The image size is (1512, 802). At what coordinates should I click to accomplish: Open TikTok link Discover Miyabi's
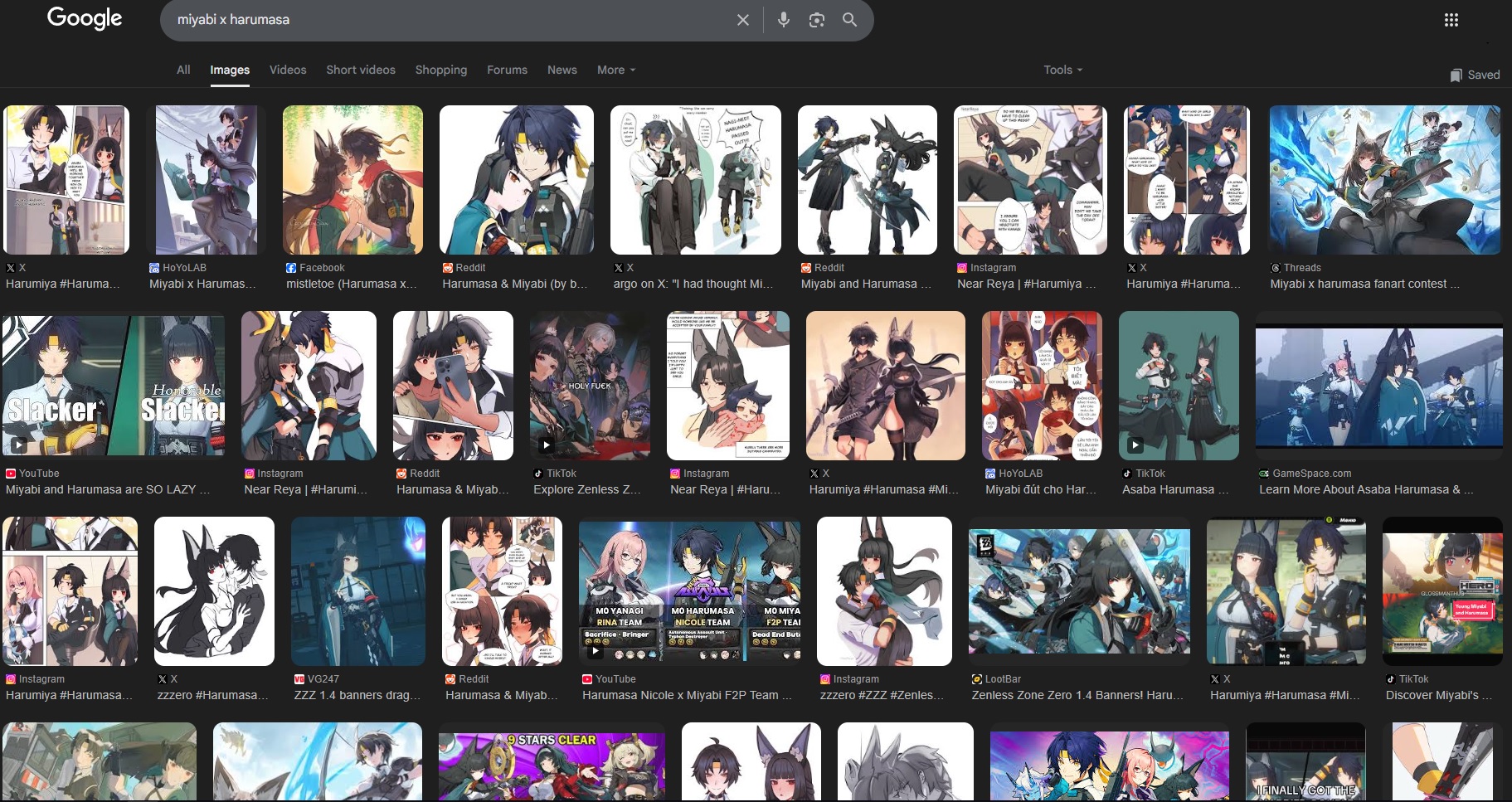pos(1438,695)
